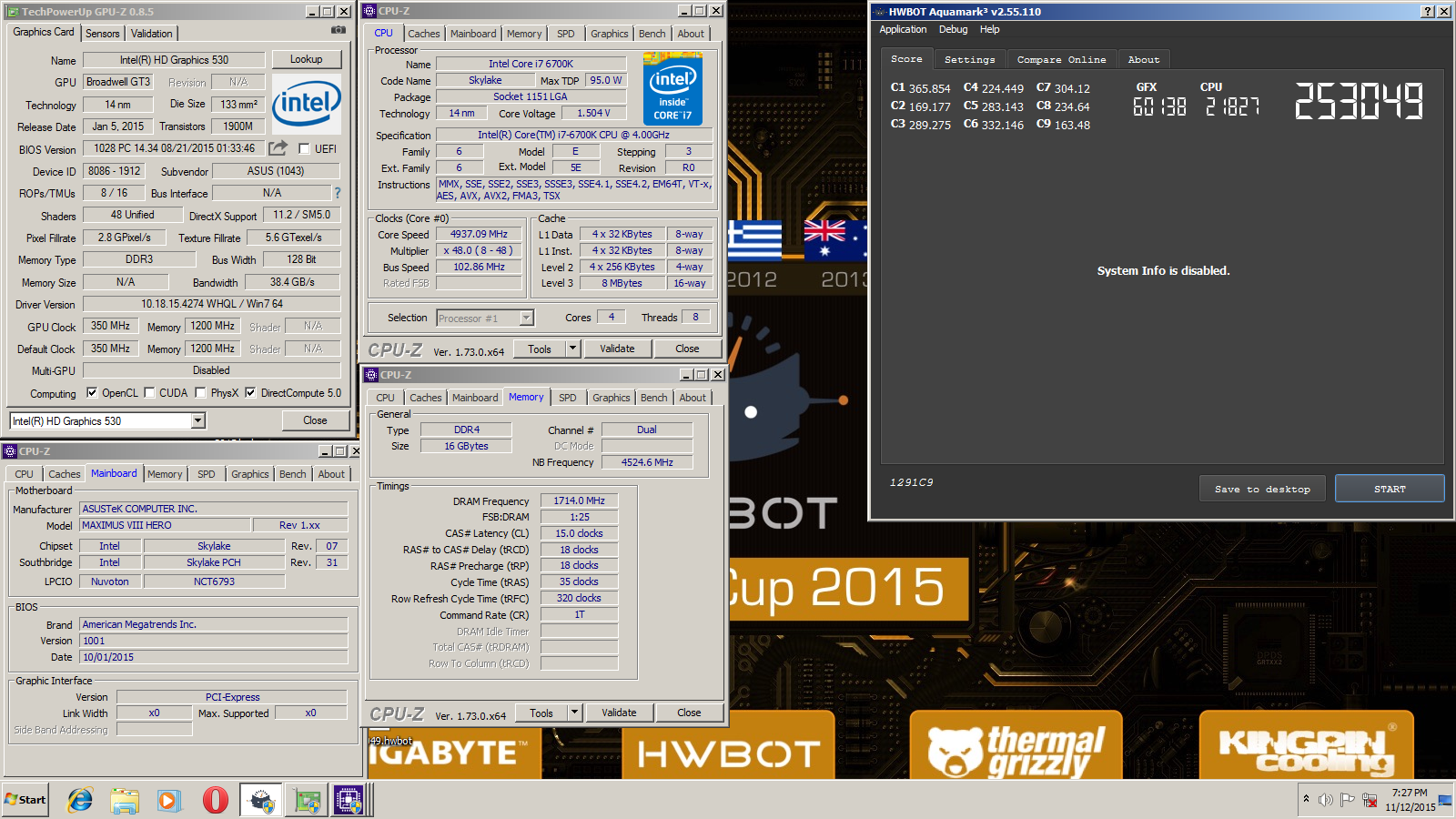Open the Intel HD Graphics 530 GPU selector dropdown

pyautogui.click(x=198, y=420)
